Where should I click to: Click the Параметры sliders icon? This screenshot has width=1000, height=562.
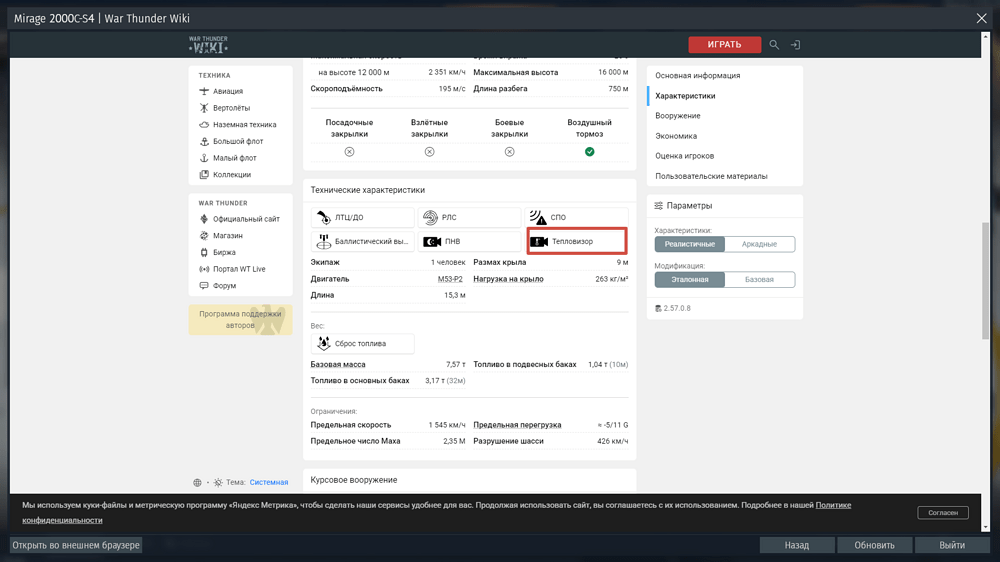(x=658, y=205)
